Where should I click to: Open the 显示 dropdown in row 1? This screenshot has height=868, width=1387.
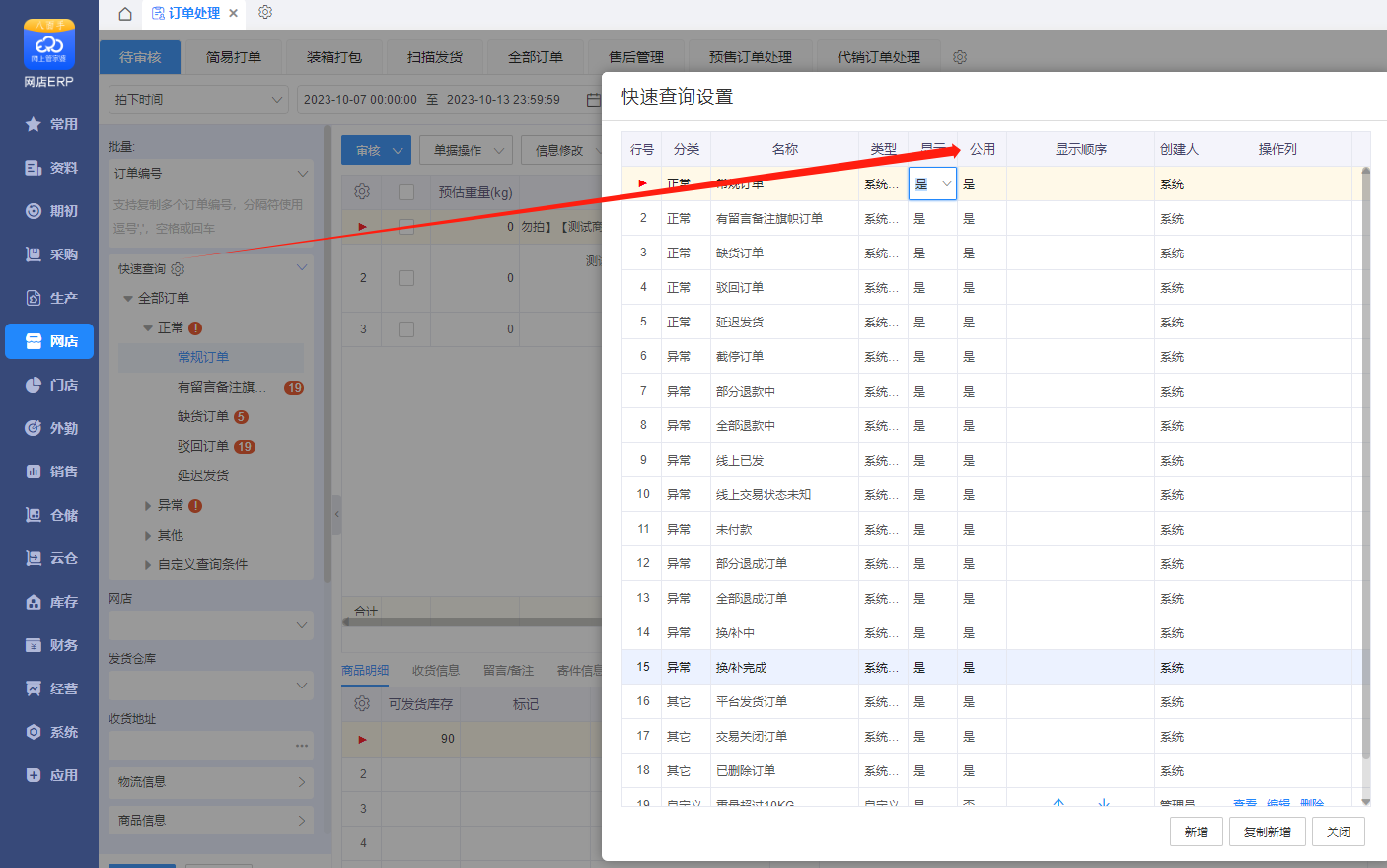coord(932,183)
